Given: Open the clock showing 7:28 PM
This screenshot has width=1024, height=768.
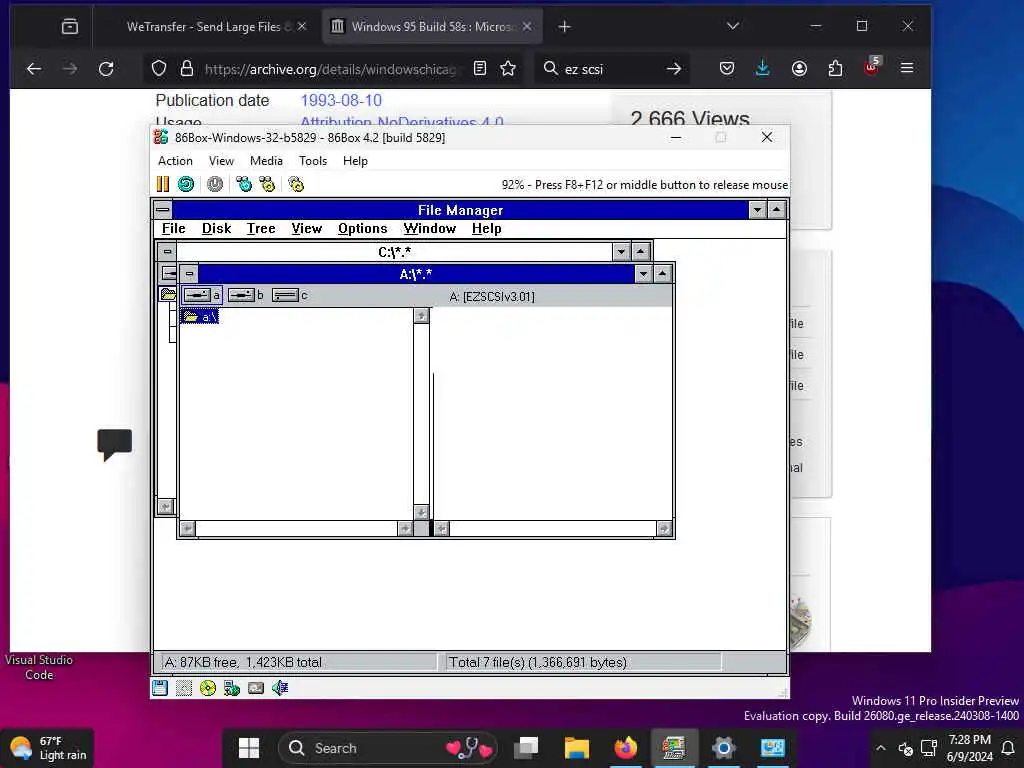Looking at the screenshot, I should click(969, 748).
